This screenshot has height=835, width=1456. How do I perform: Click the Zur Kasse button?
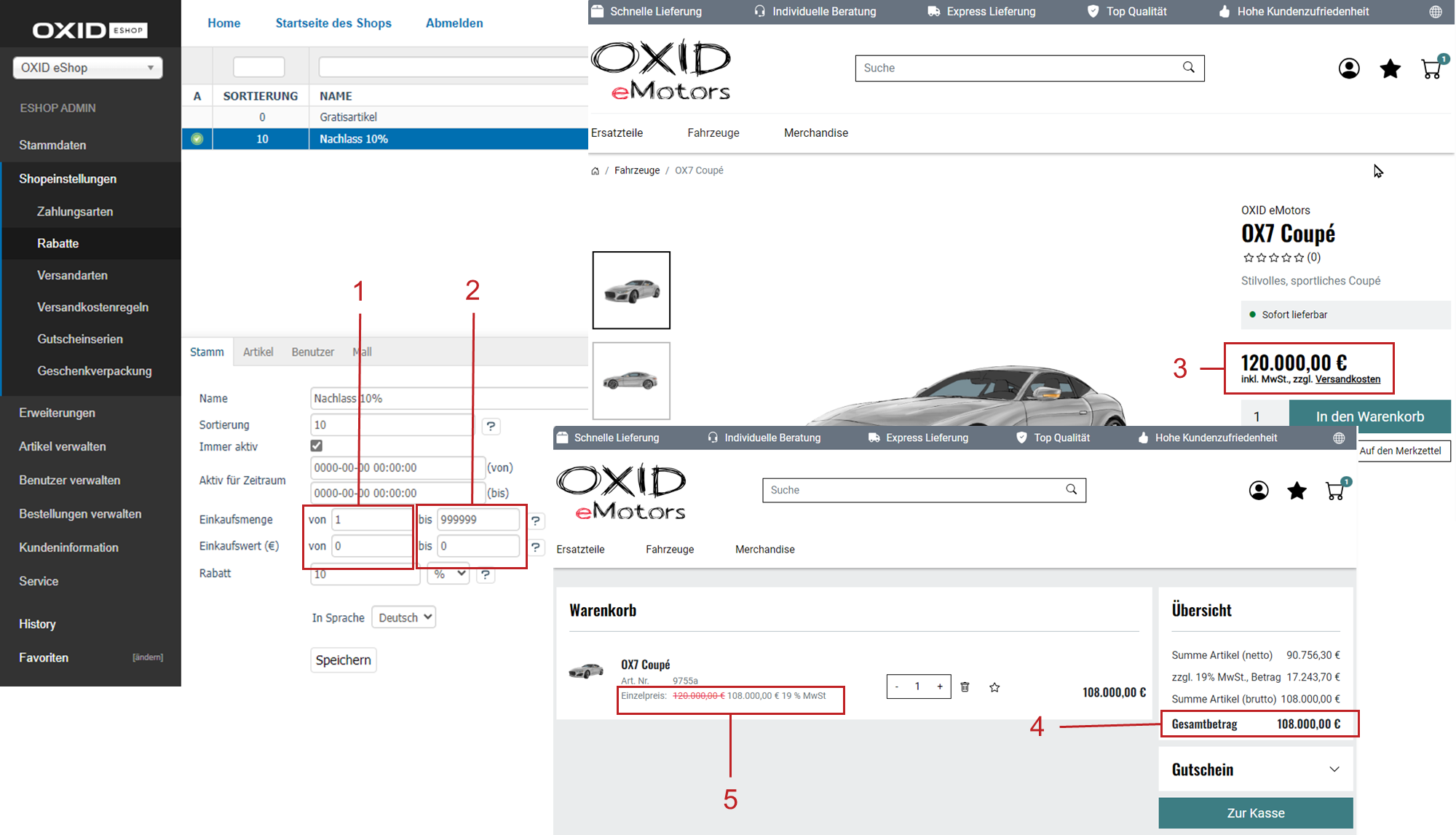[1255, 813]
